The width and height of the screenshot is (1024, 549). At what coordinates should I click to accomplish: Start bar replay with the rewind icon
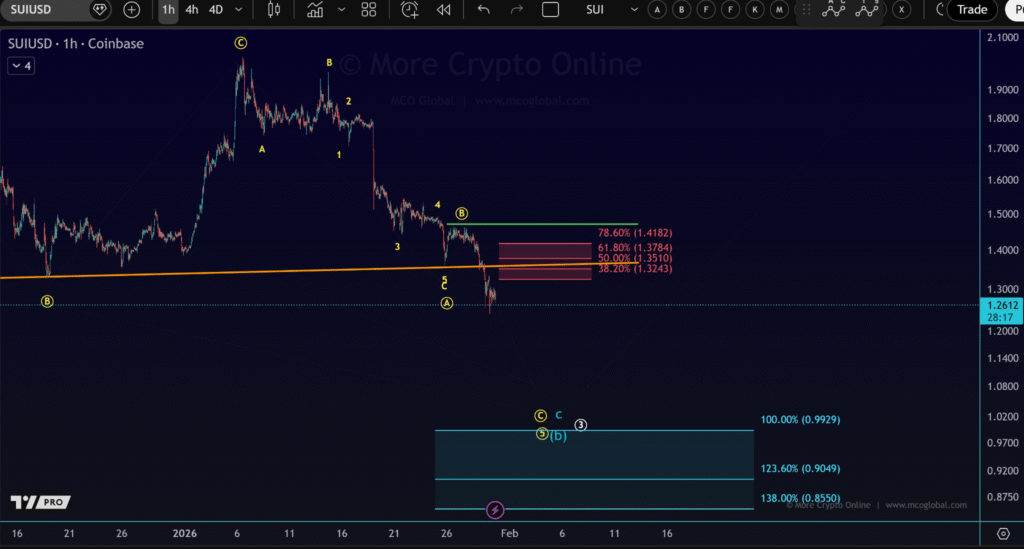pos(444,10)
